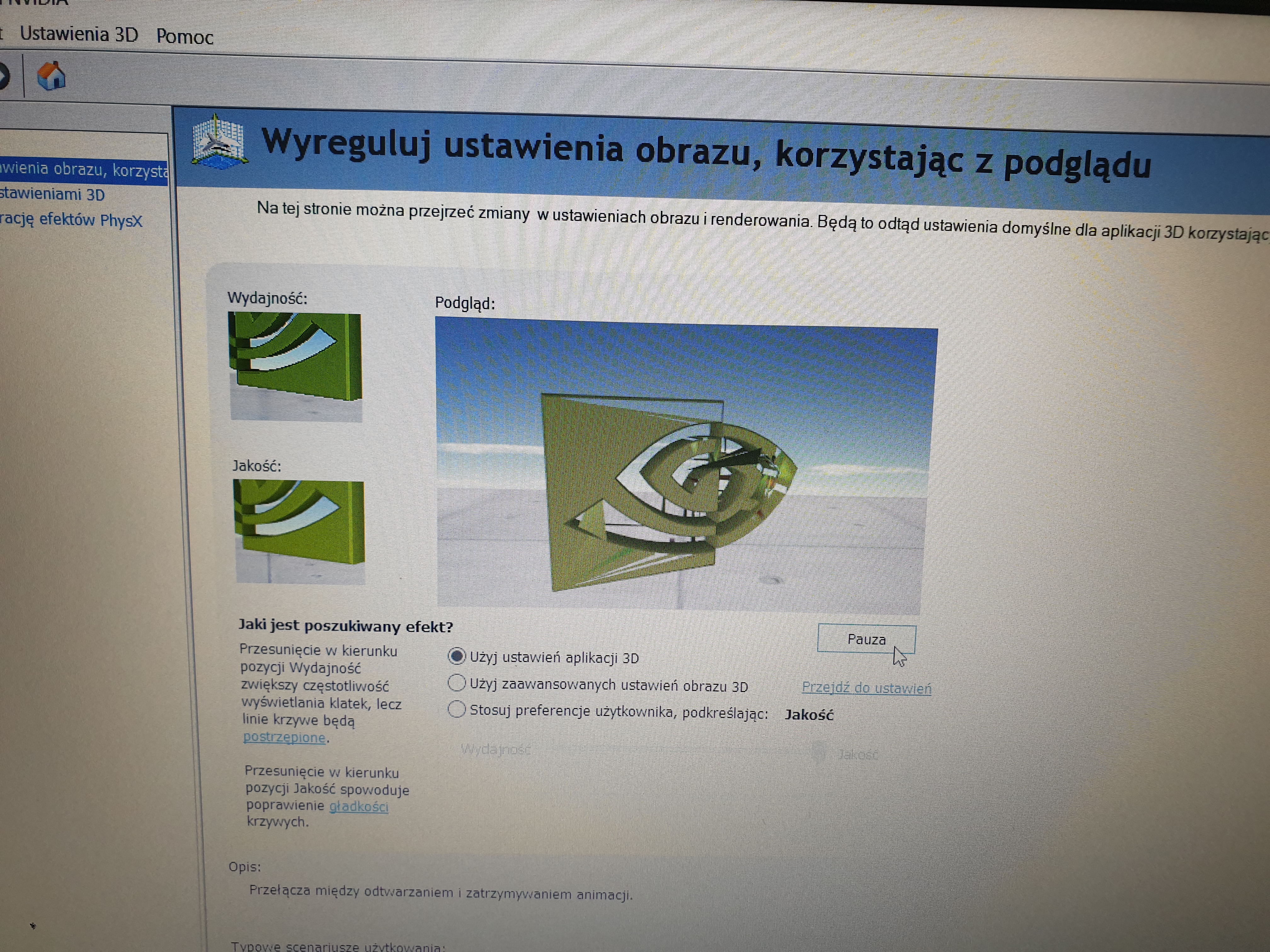Click the 'Typowe scenariusze użytkowania' text
Image resolution: width=1270 pixels, height=952 pixels.
click(338, 946)
